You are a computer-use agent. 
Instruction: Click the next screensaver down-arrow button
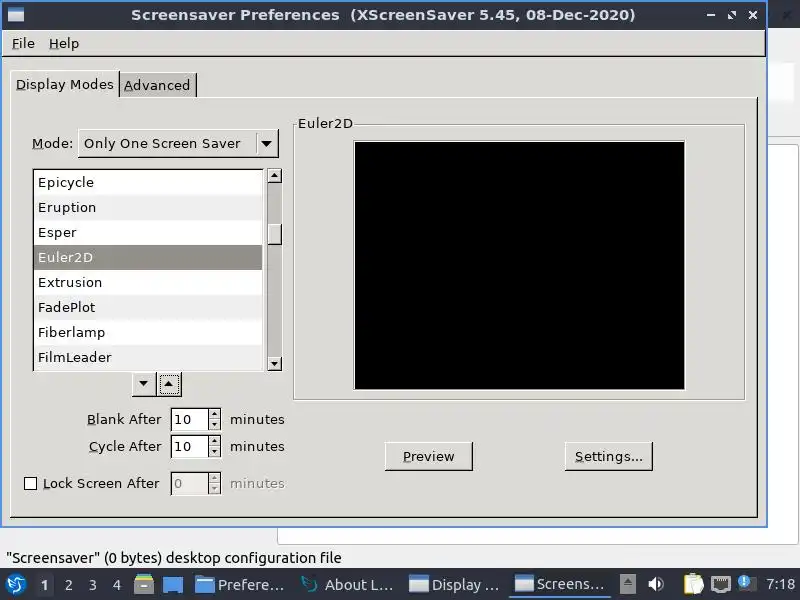click(144, 384)
